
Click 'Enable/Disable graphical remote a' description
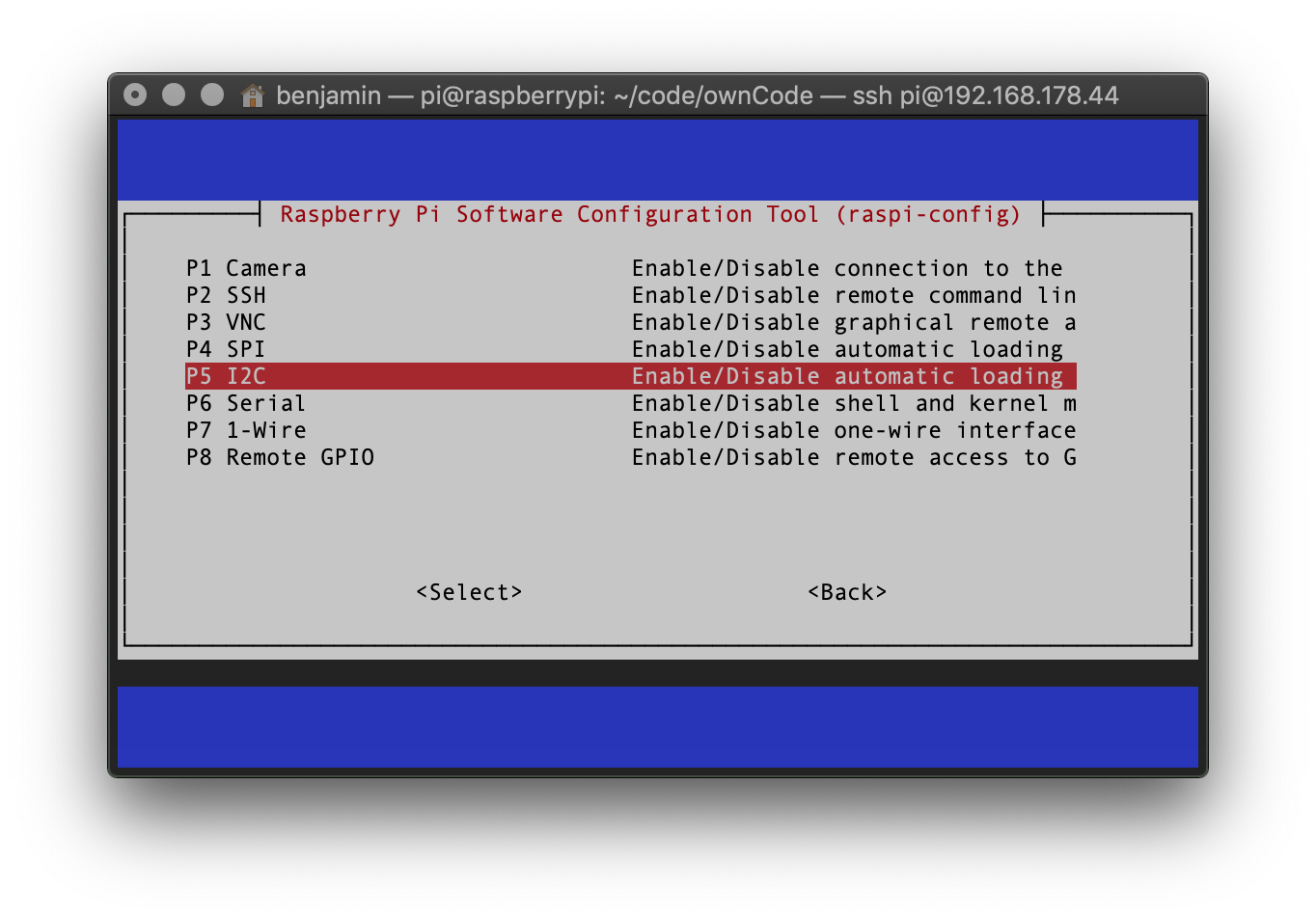coord(854,322)
